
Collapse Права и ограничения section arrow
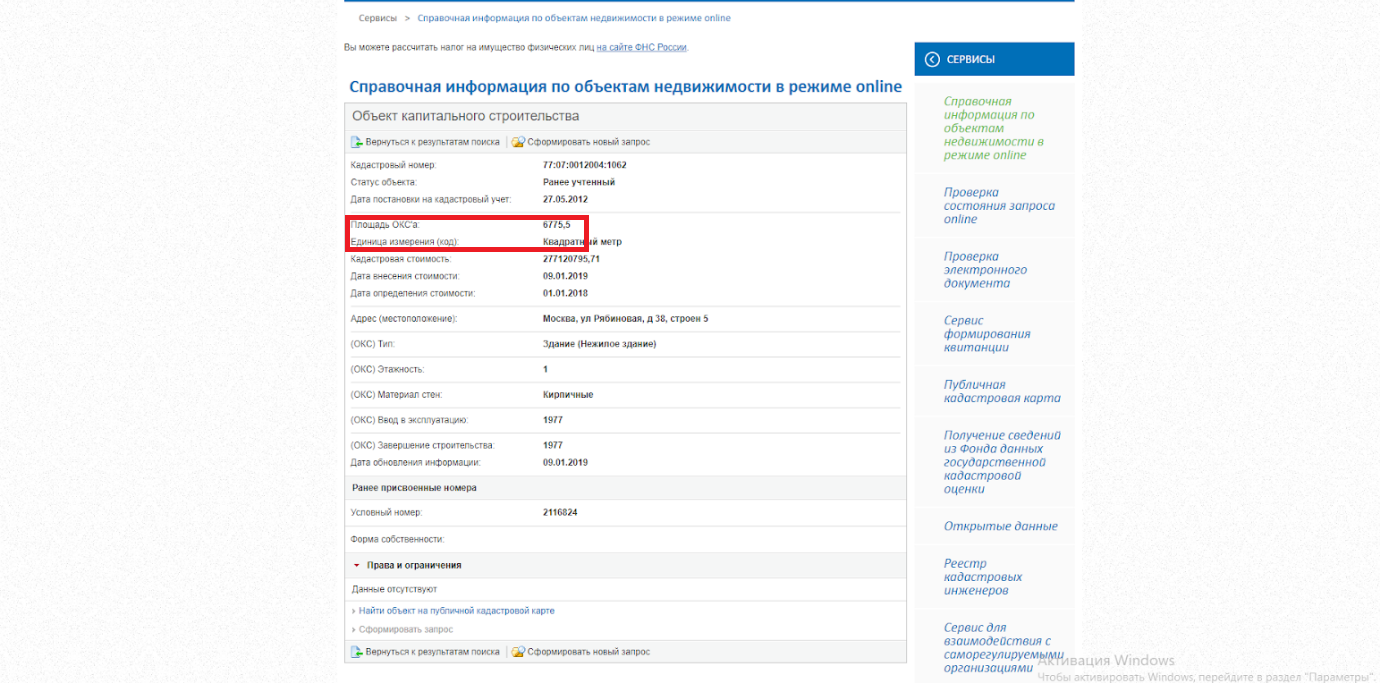[356, 566]
